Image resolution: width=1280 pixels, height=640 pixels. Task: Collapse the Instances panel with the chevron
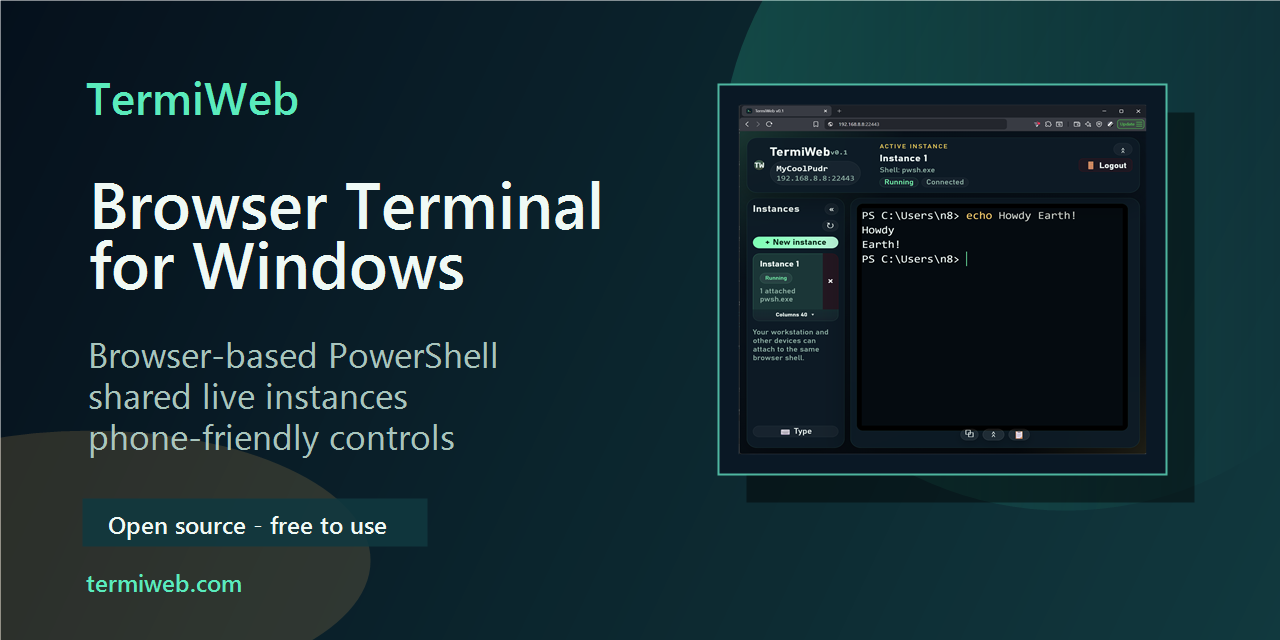pyautogui.click(x=831, y=209)
